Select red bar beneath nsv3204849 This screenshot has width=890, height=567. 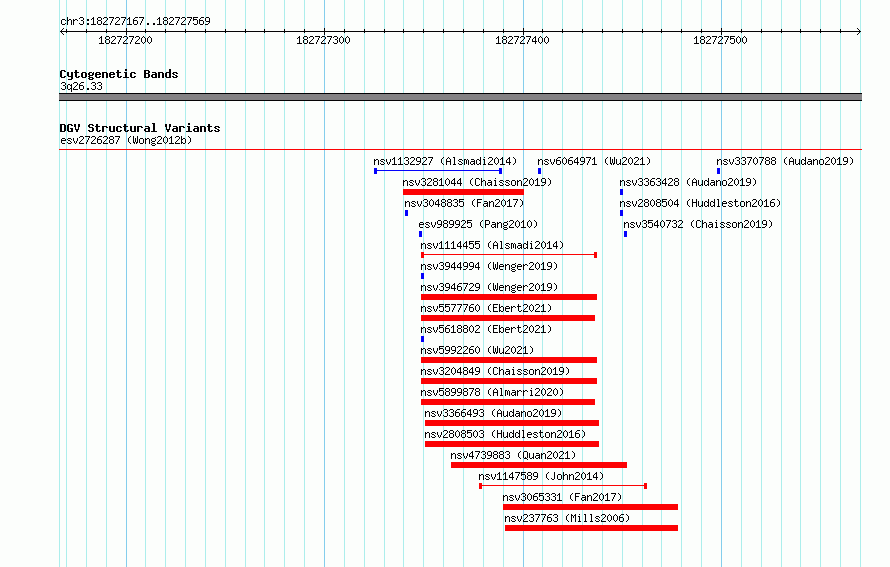pos(509,381)
